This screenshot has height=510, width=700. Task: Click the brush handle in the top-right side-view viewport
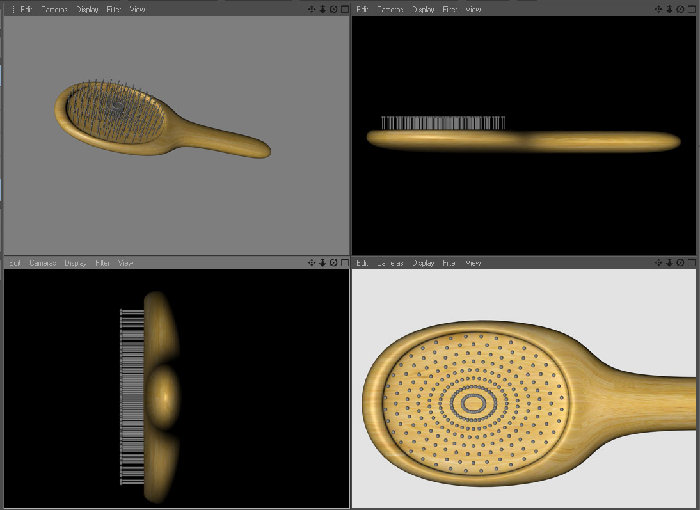[x=603, y=141]
